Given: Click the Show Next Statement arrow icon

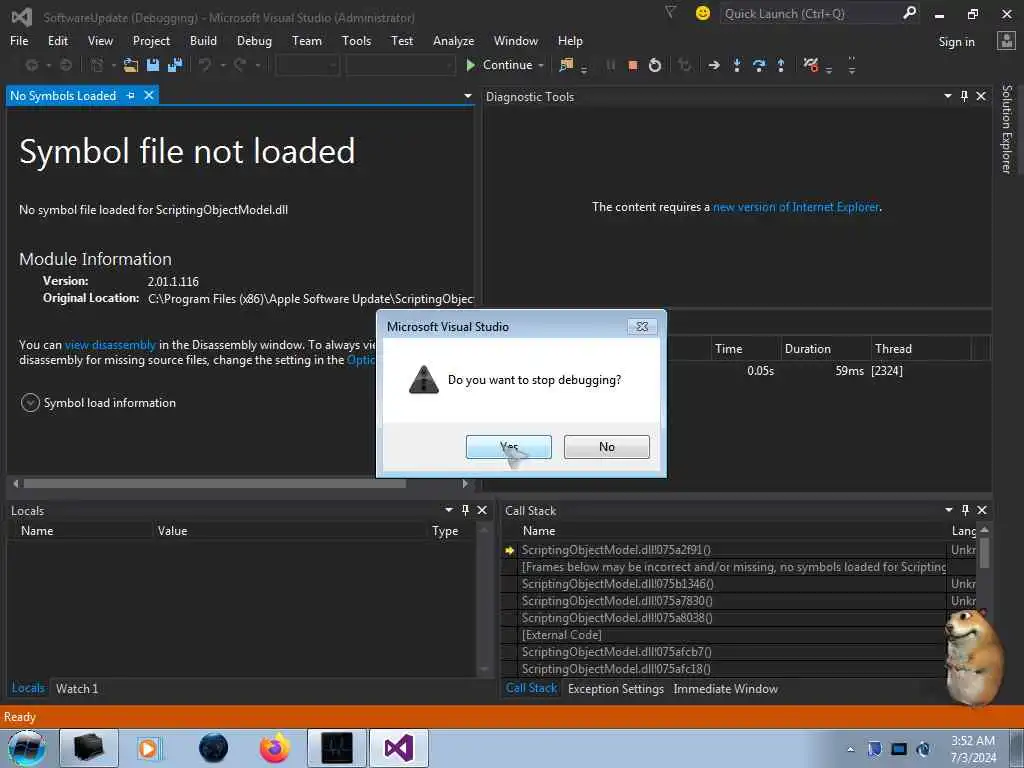Looking at the screenshot, I should (714, 65).
